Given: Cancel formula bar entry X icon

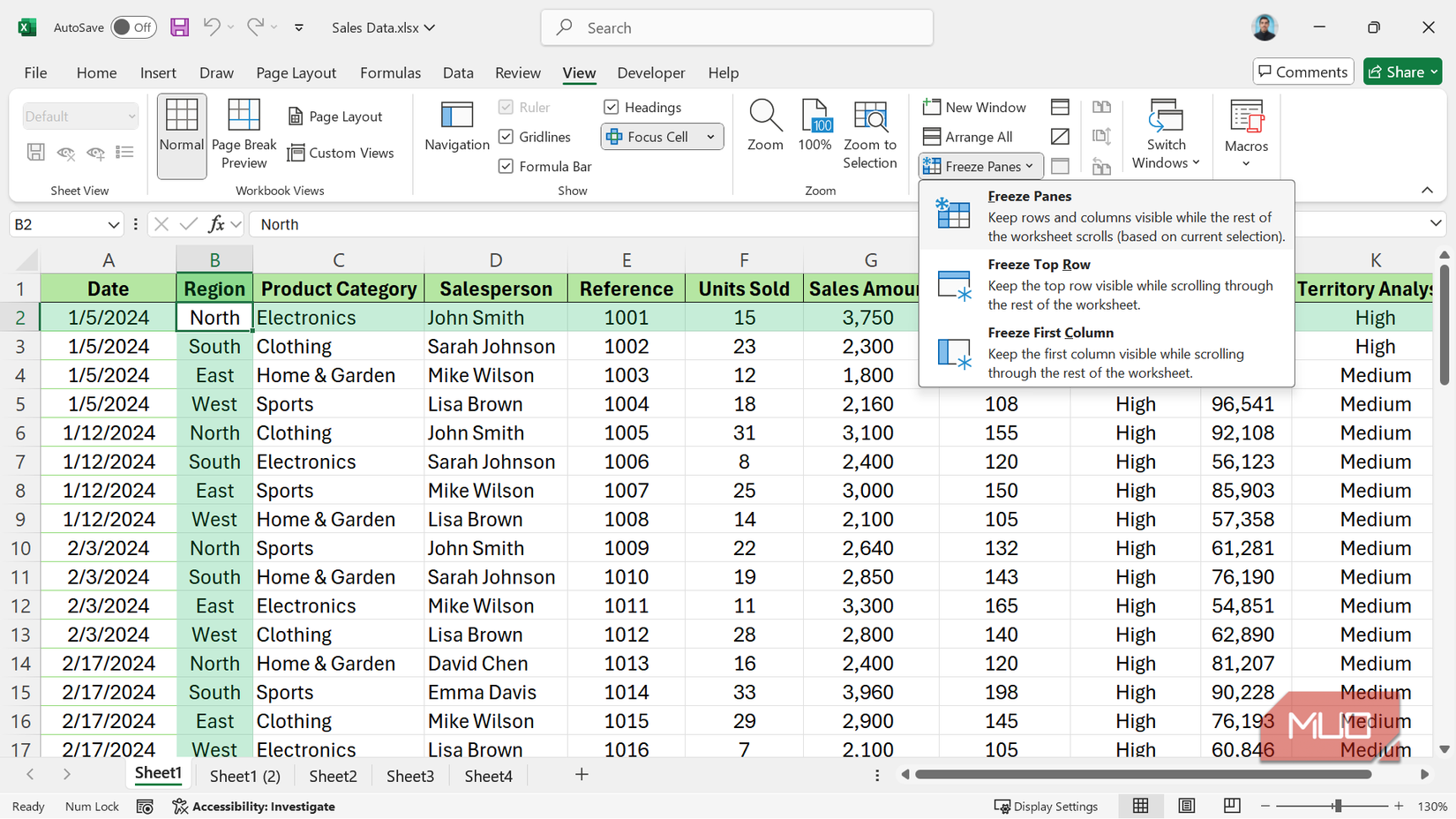Looking at the screenshot, I should coord(161,224).
